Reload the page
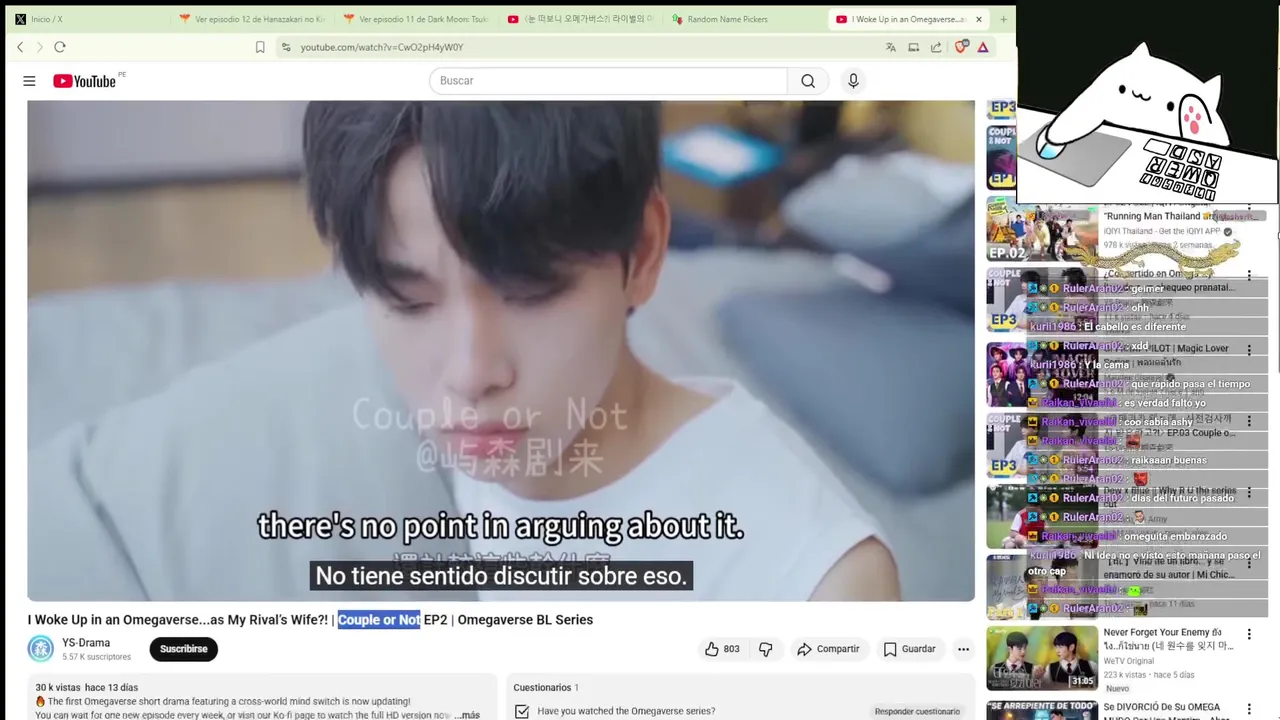This screenshot has width=1280, height=720. (60, 47)
